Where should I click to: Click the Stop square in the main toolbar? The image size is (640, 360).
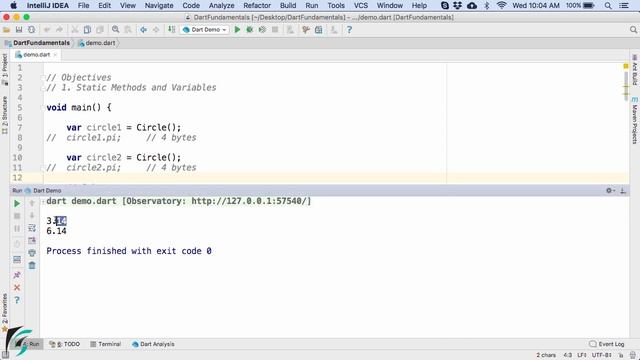275,30
